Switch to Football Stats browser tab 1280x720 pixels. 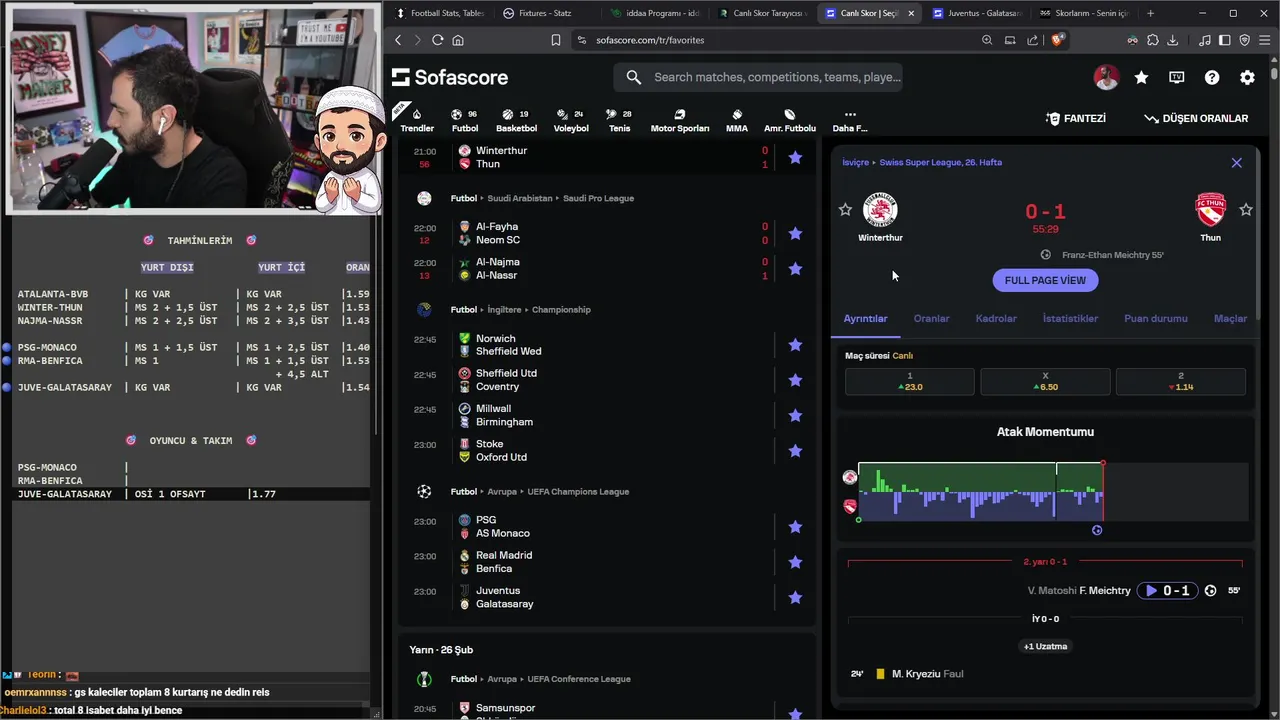(440, 13)
